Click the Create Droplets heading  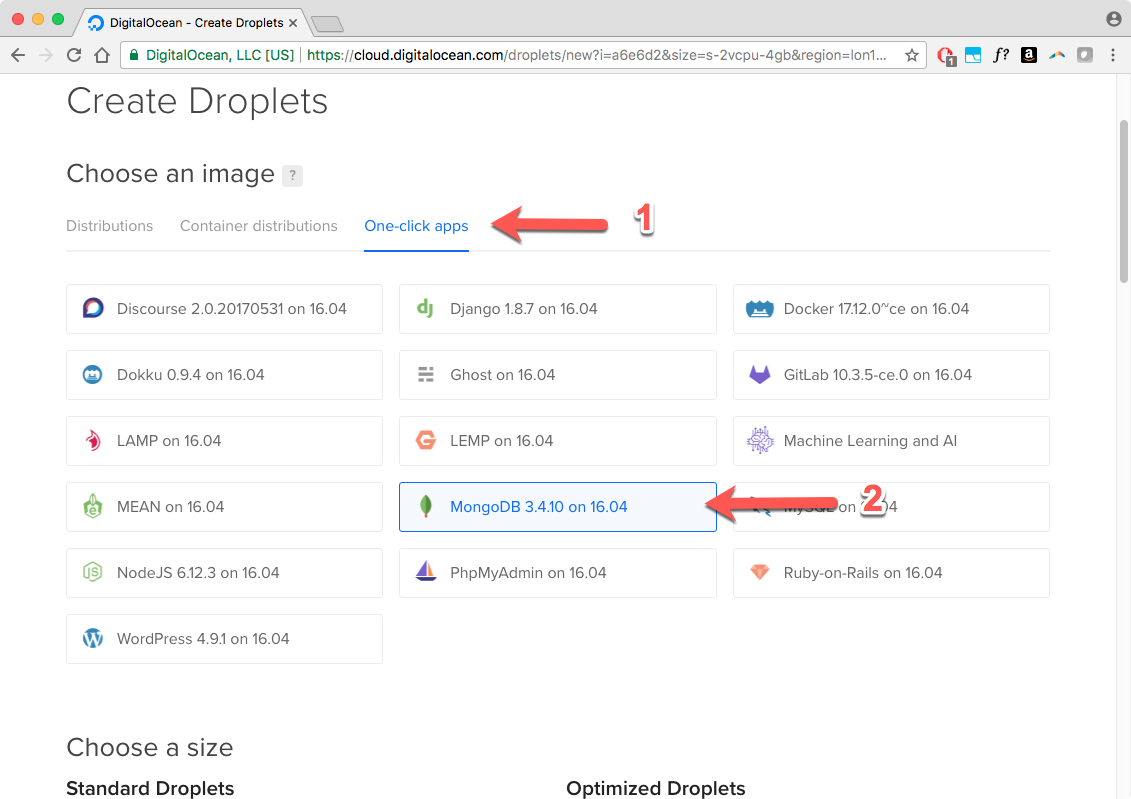point(197,101)
